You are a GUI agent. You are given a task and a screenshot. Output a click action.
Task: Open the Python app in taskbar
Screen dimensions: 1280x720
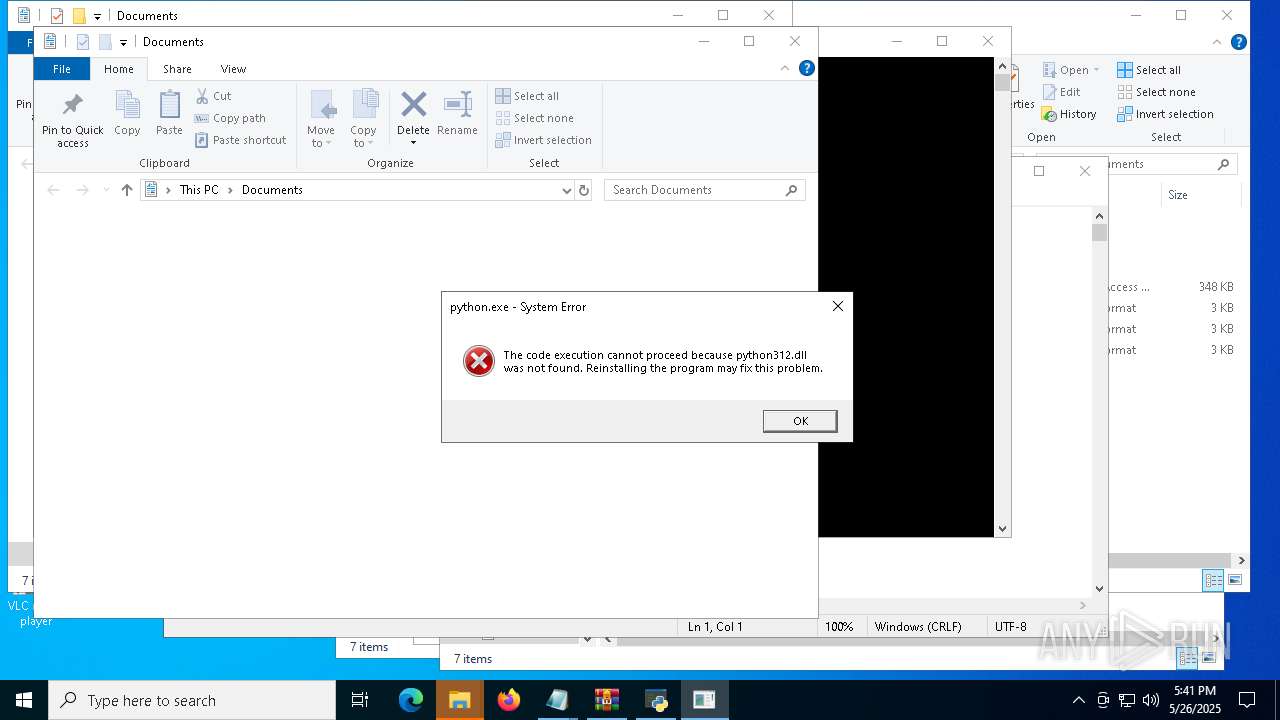tap(657, 700)
